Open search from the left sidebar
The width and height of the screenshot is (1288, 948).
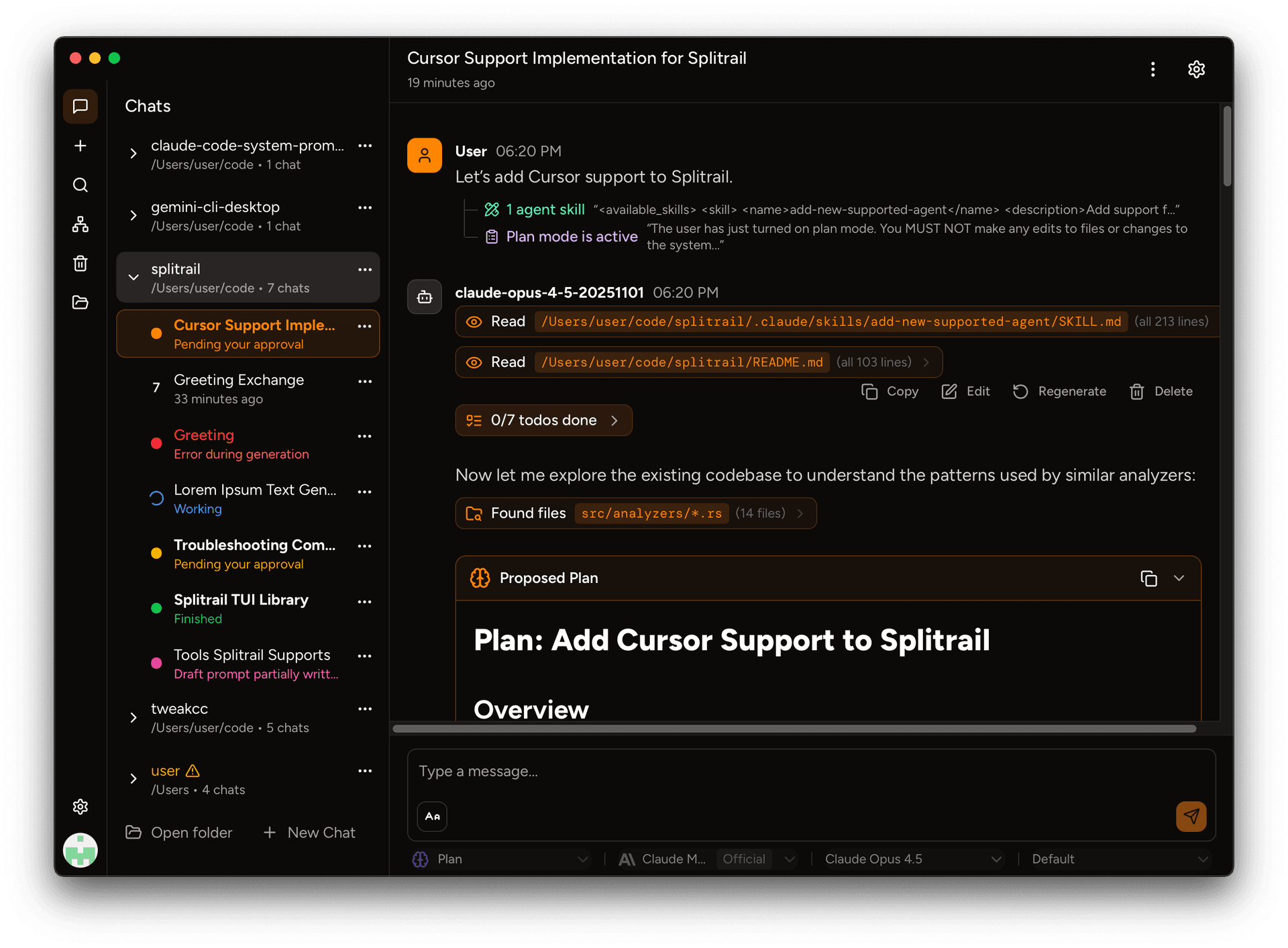[80, 185]
